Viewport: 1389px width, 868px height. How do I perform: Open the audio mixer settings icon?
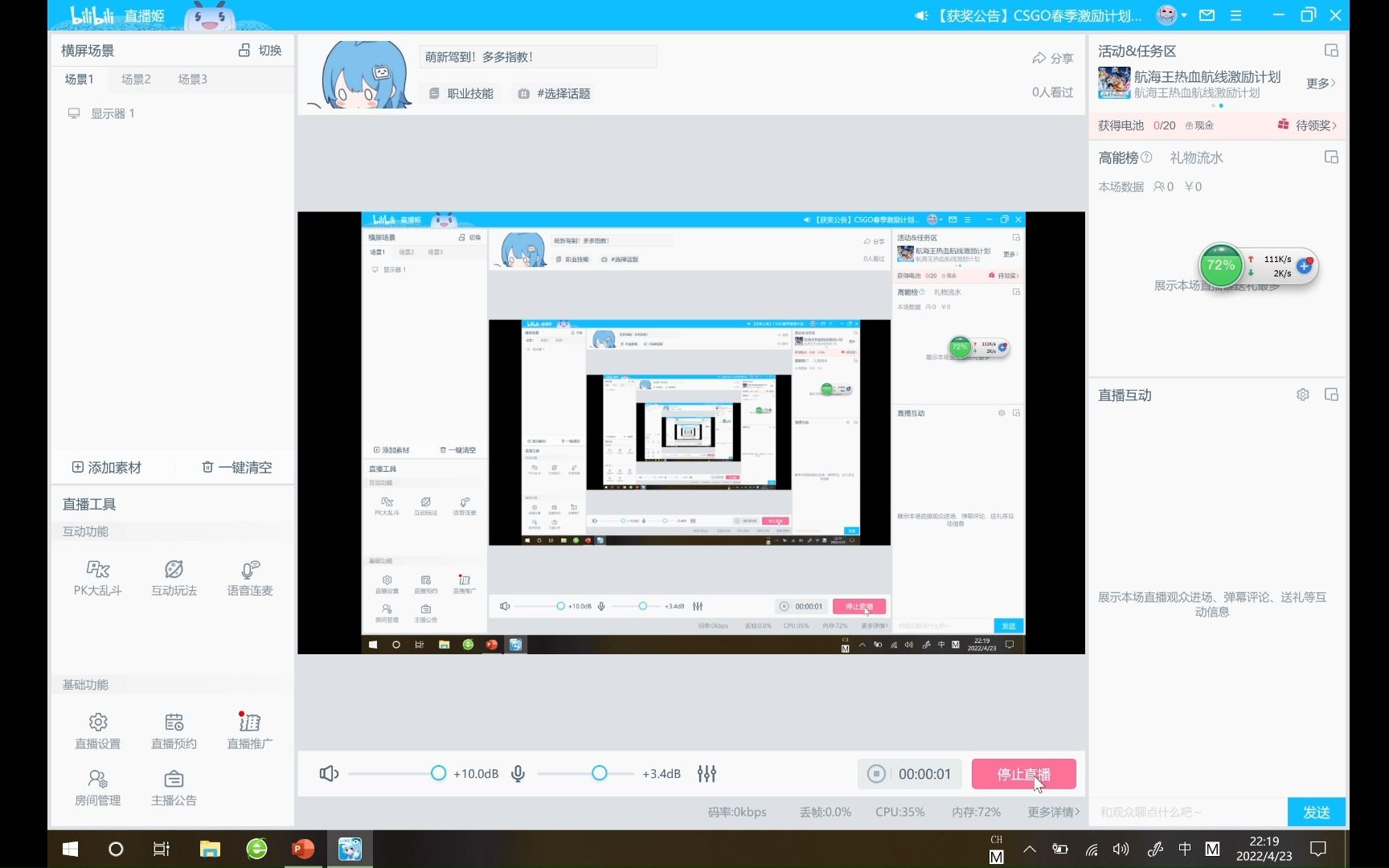[707, 773]
